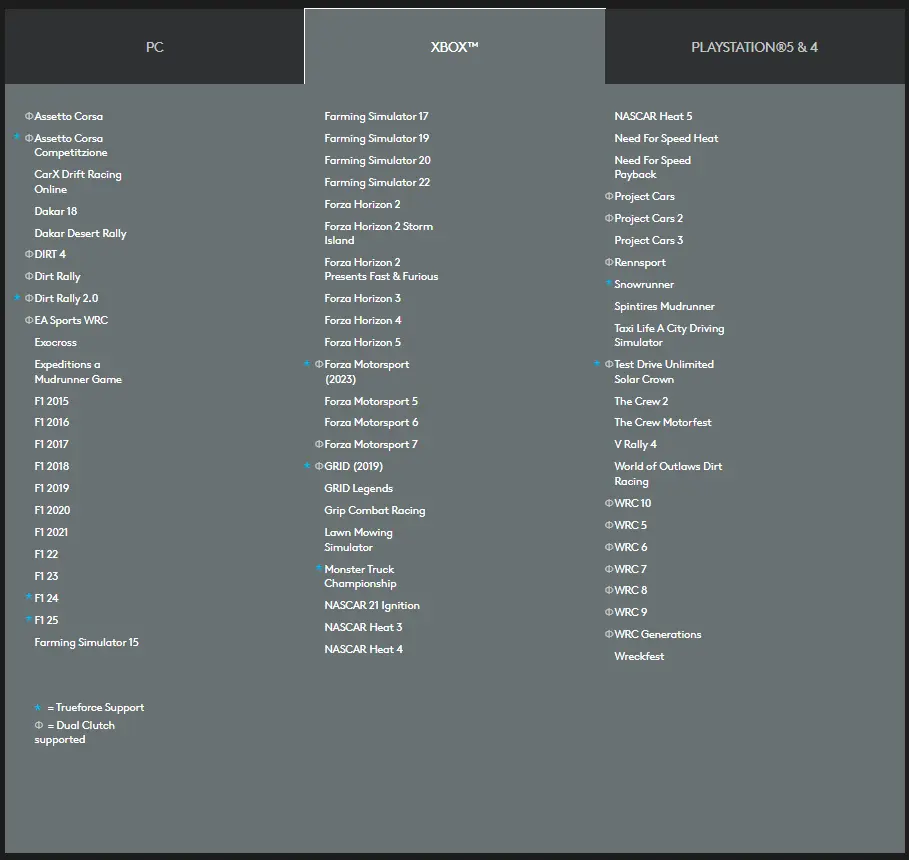909x860 pixels.
Task: Click the Trueforce star next to Snowrunner
Action: (x=609, y=285)
